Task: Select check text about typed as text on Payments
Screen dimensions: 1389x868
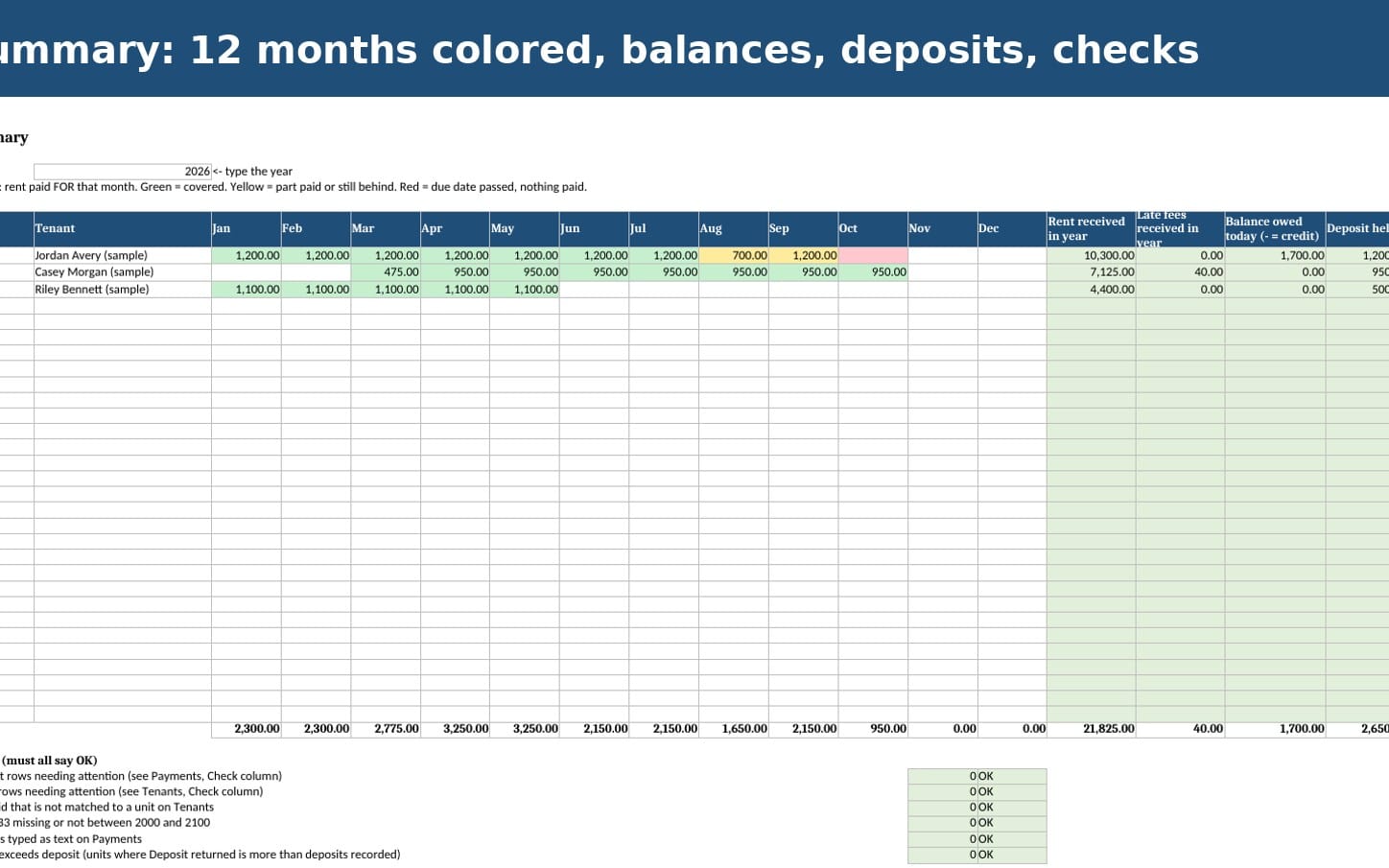Action: 71,839
